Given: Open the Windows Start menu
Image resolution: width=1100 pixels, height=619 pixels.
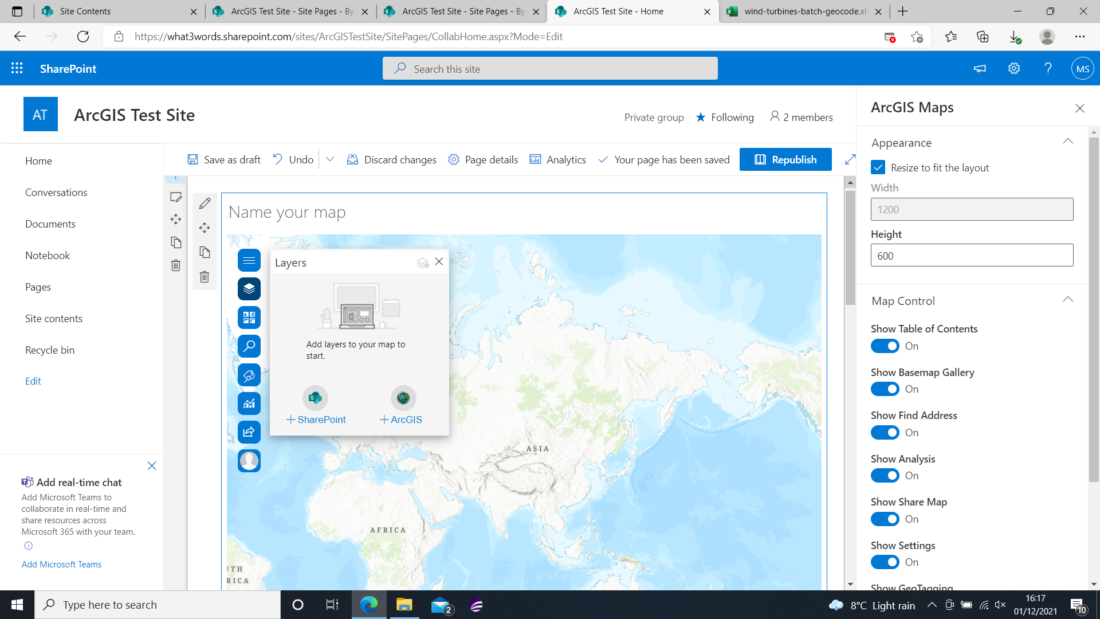Looking at the screenshot, I should point(17,605).
